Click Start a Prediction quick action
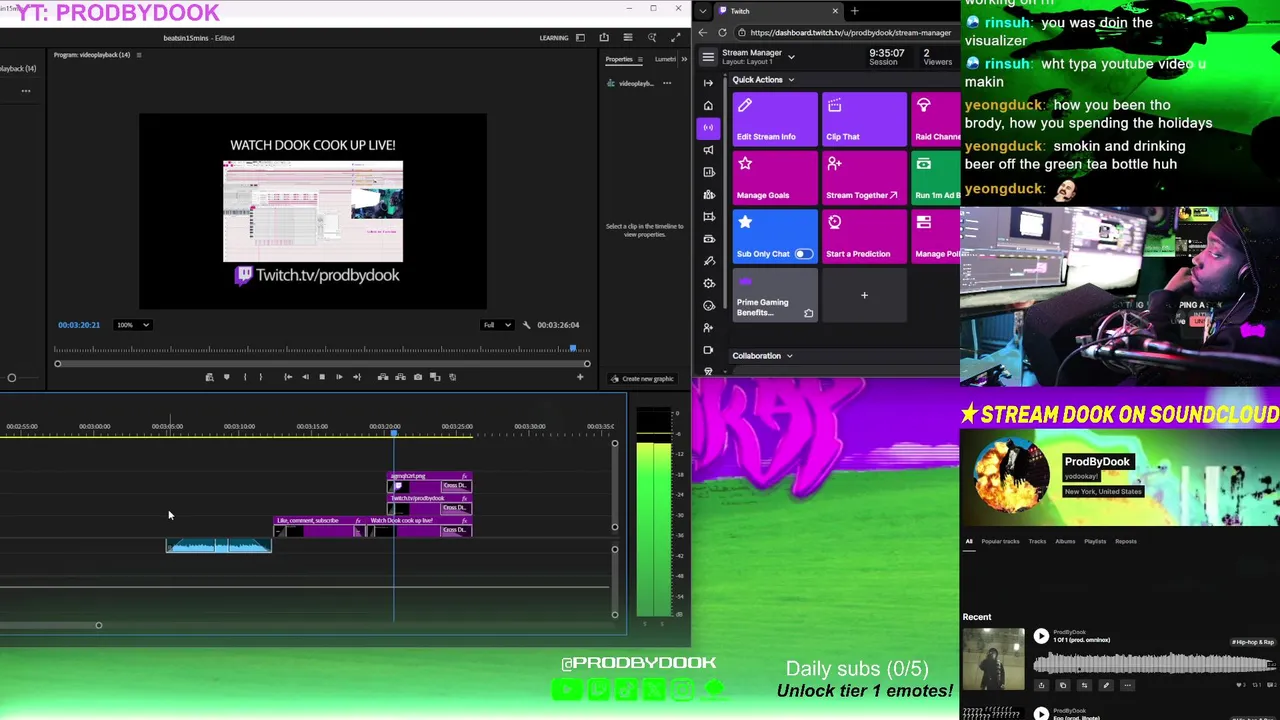This screenshot has height=720, width=1280. (864, 236)
